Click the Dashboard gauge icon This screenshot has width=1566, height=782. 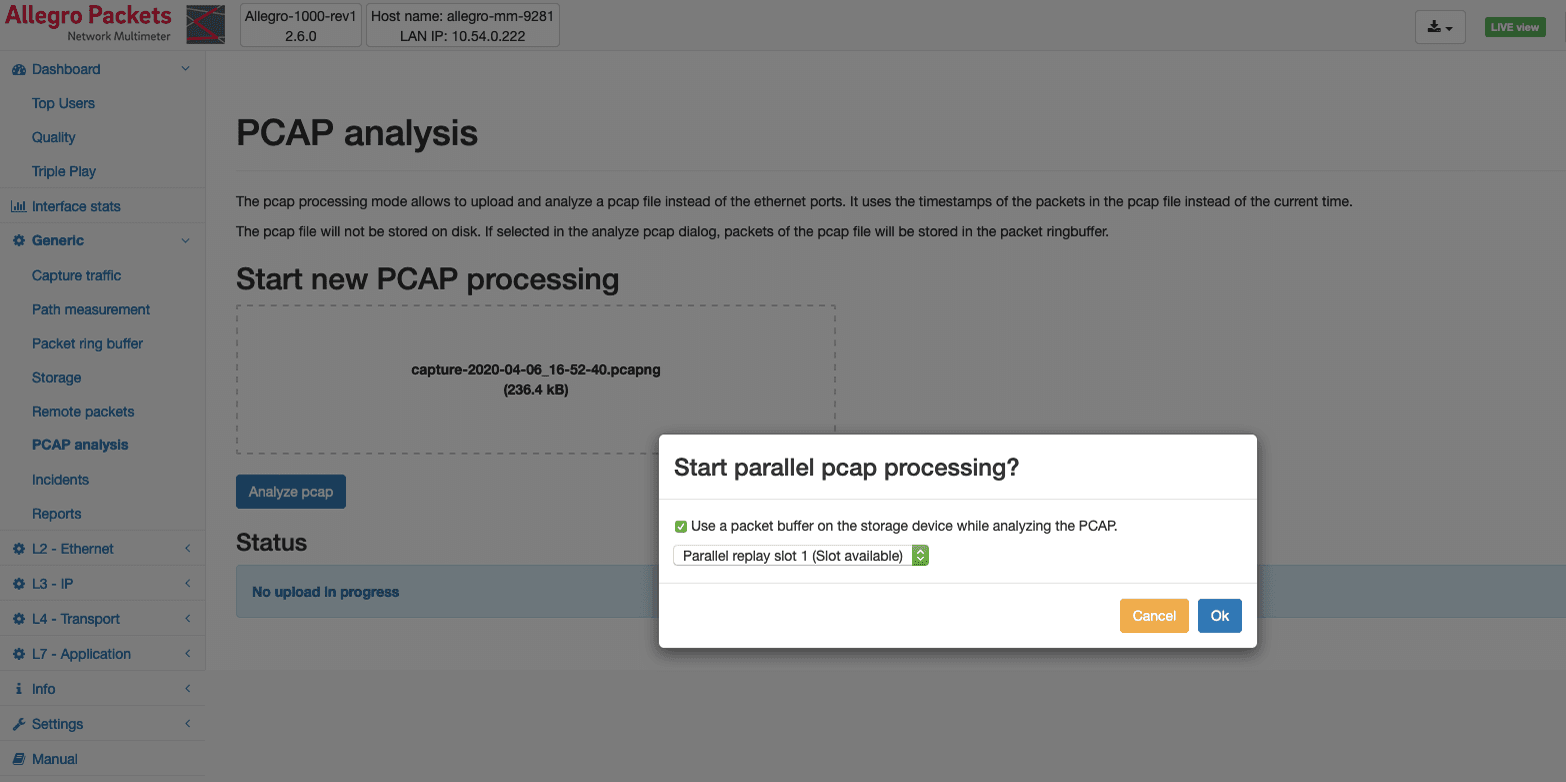(18, 68)
